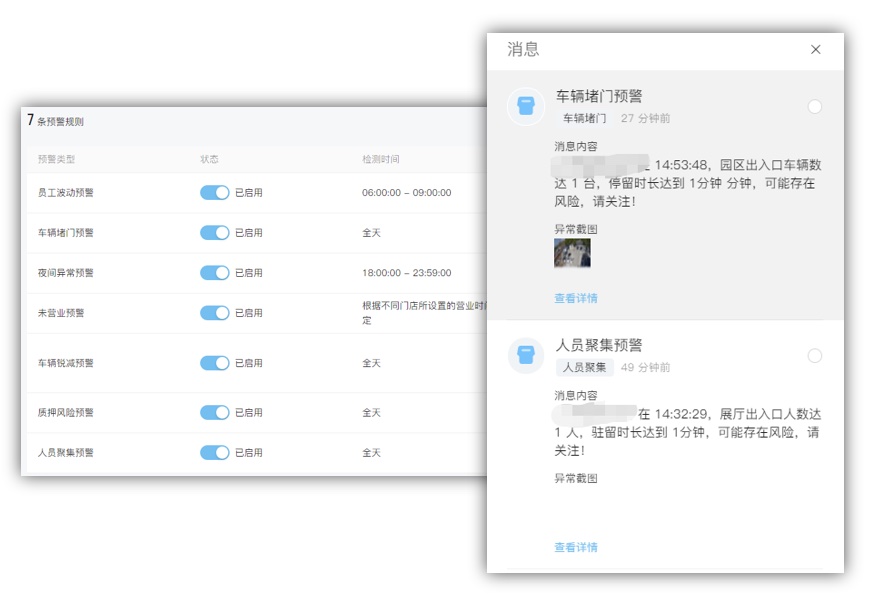887x594 pixels.
Task: Select the 人员聚集预警 message radio button
Action: [x=814, y=356]
